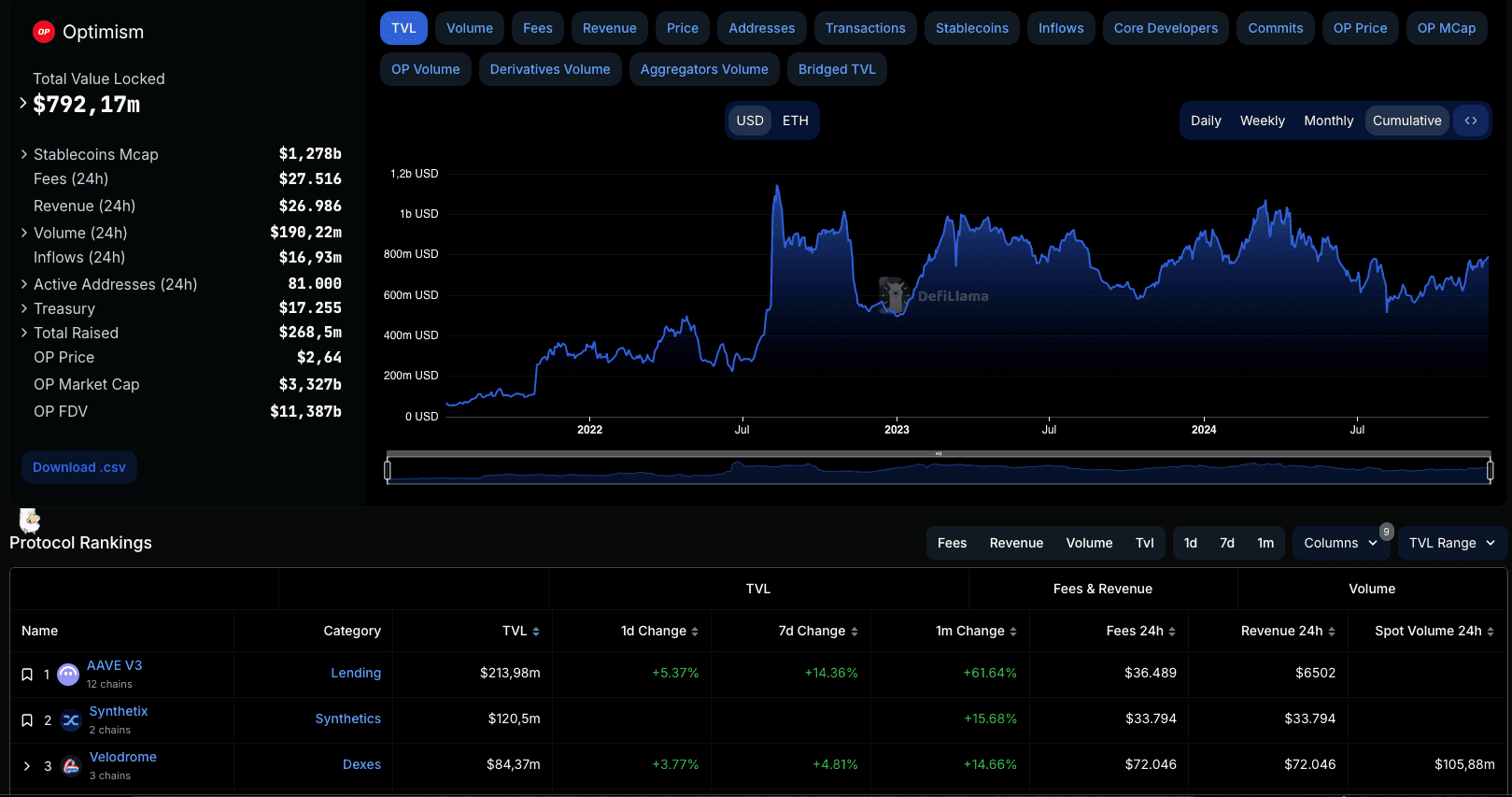
Task: Show Fees columns in rankings
Action: (x=953, y=543)
